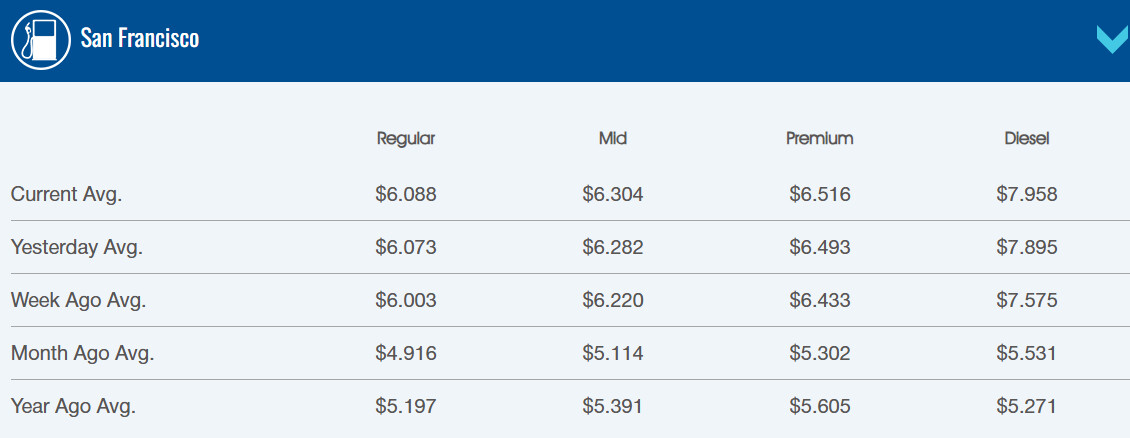
Task: Click the Yesterday Avg. row label
Action: click(77, 247)
